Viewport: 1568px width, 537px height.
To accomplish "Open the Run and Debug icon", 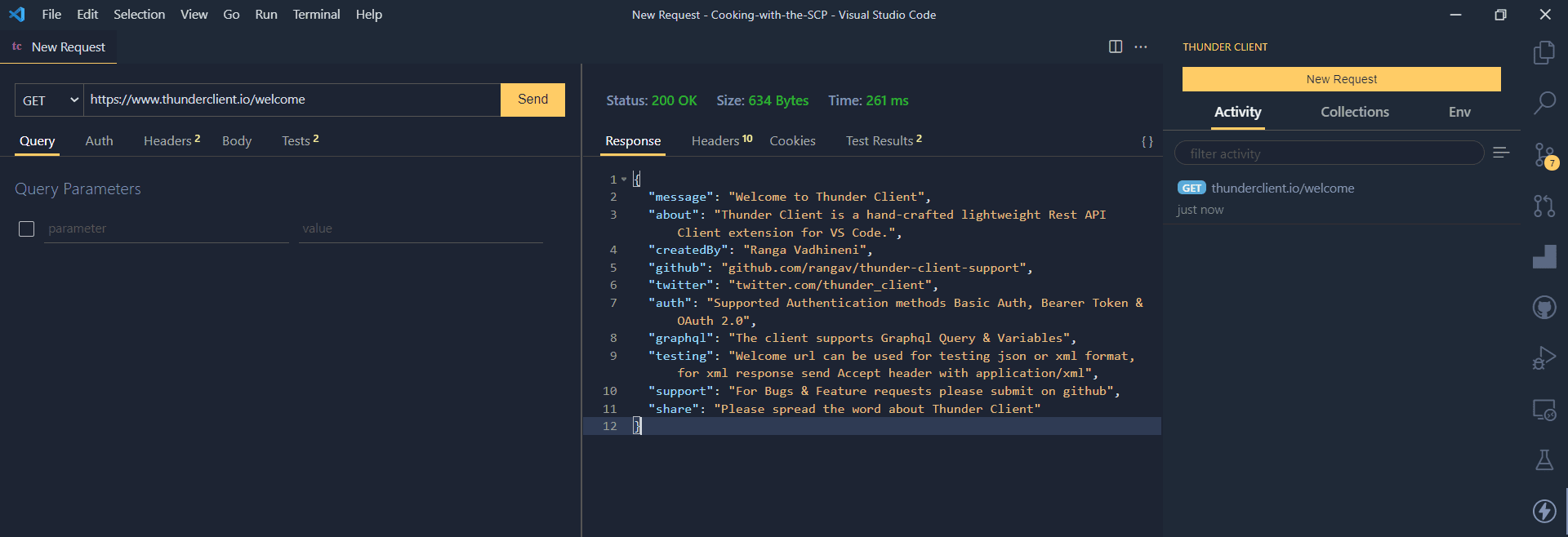I will click(x=1543, y=358).
